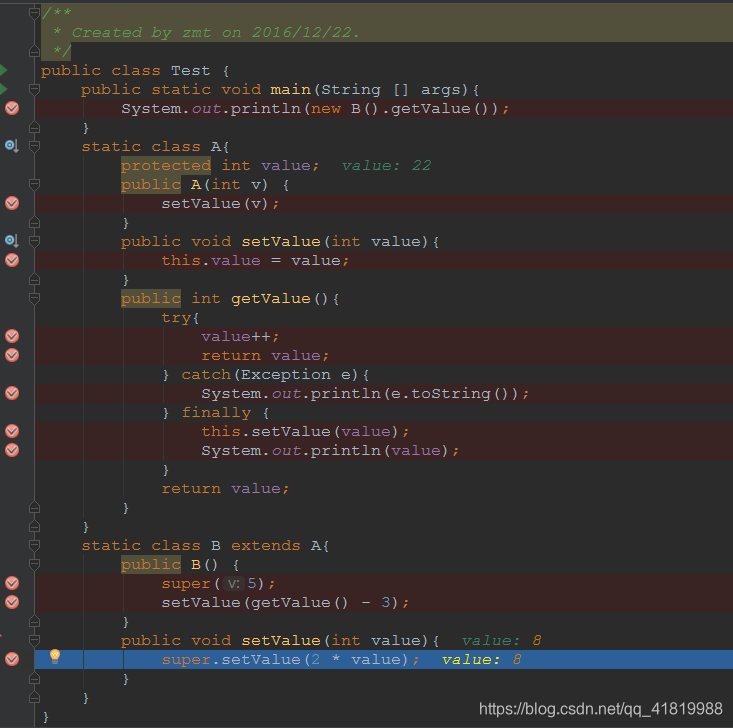Click the overridden marker icon beside class A
Screen dimensions: 733x728
(x=12, y=146)
